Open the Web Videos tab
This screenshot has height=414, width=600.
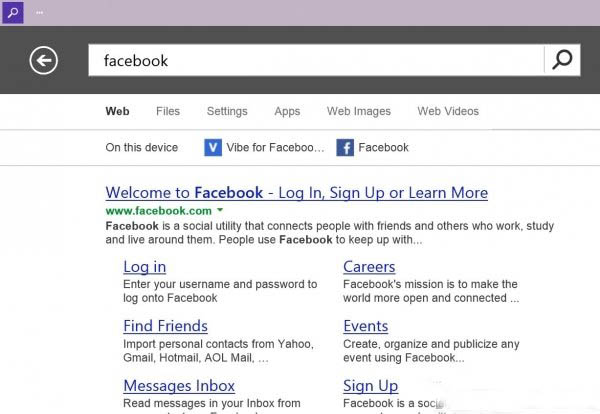coord(448,111)
